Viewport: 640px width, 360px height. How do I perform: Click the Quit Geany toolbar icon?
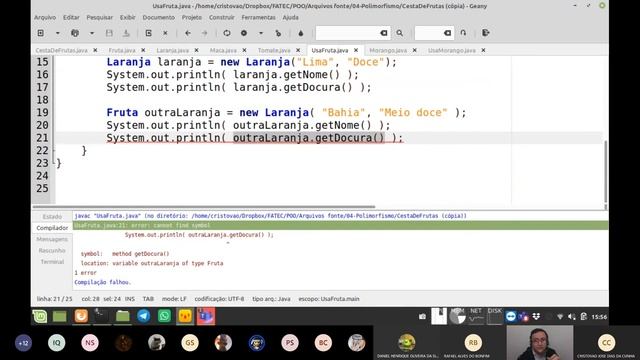(486, 33)
